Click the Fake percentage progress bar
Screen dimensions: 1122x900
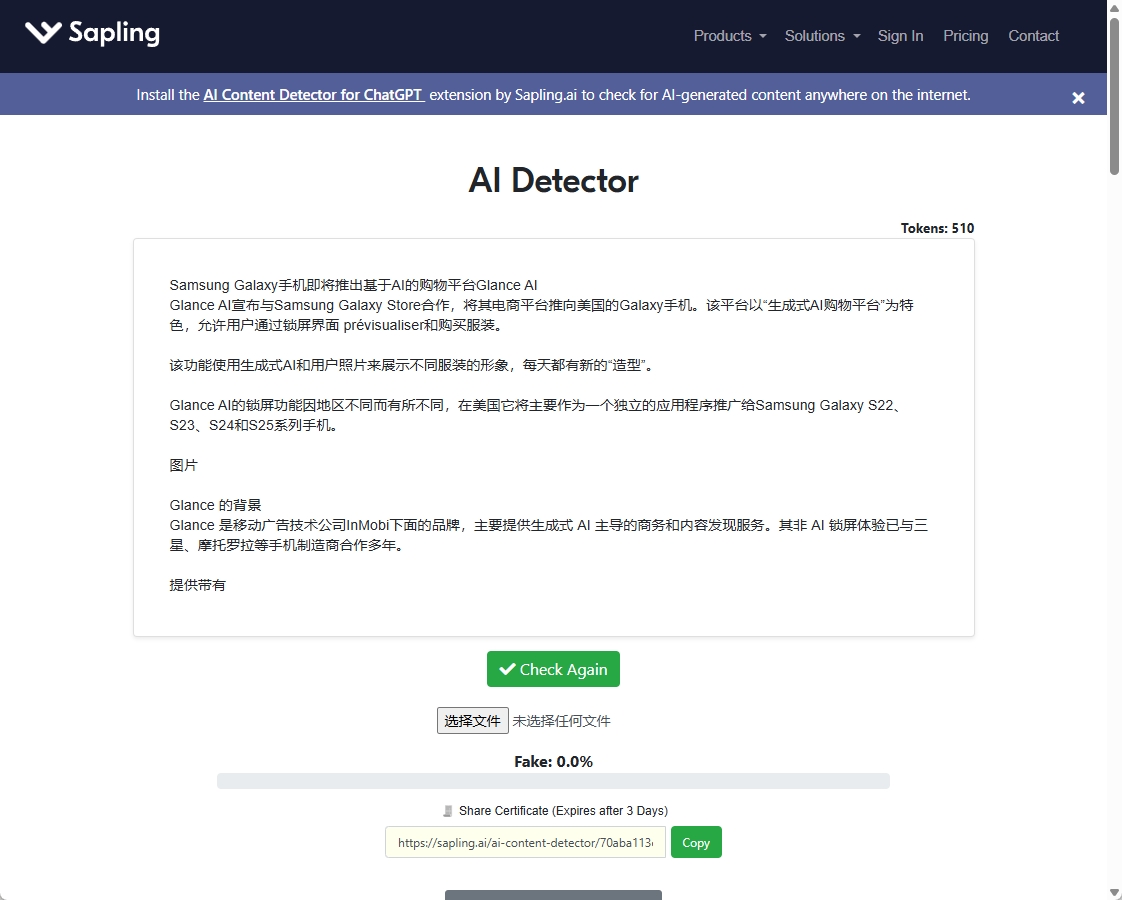click(553, 781)
